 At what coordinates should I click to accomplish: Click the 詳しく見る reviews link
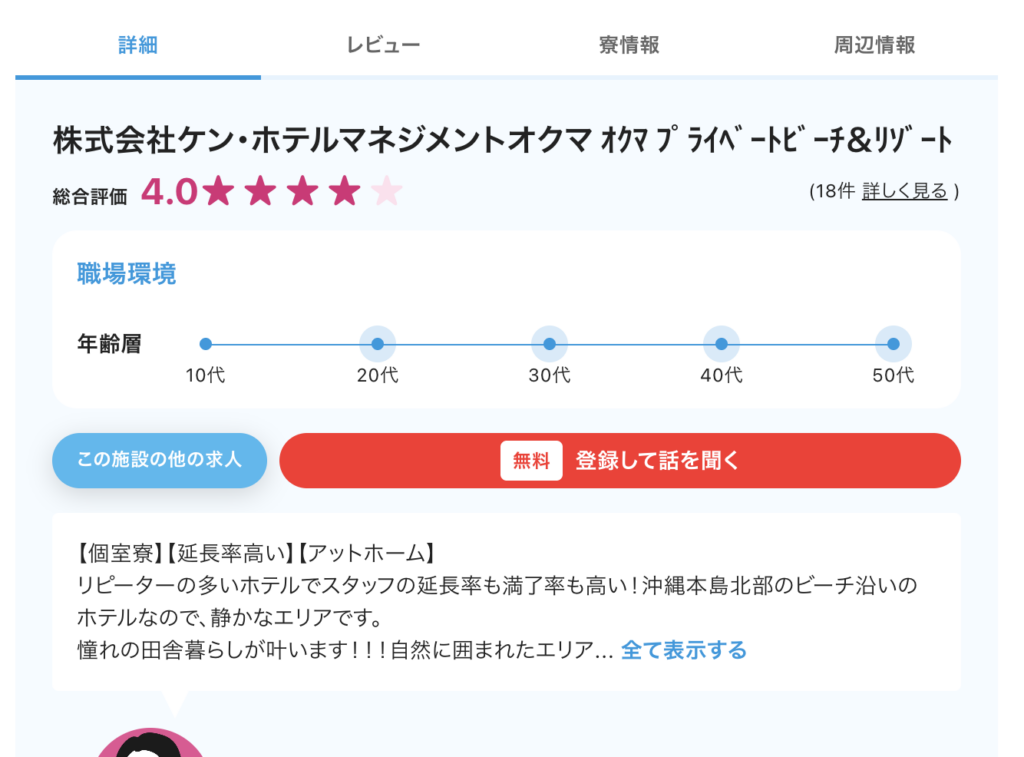pos(904,191)
